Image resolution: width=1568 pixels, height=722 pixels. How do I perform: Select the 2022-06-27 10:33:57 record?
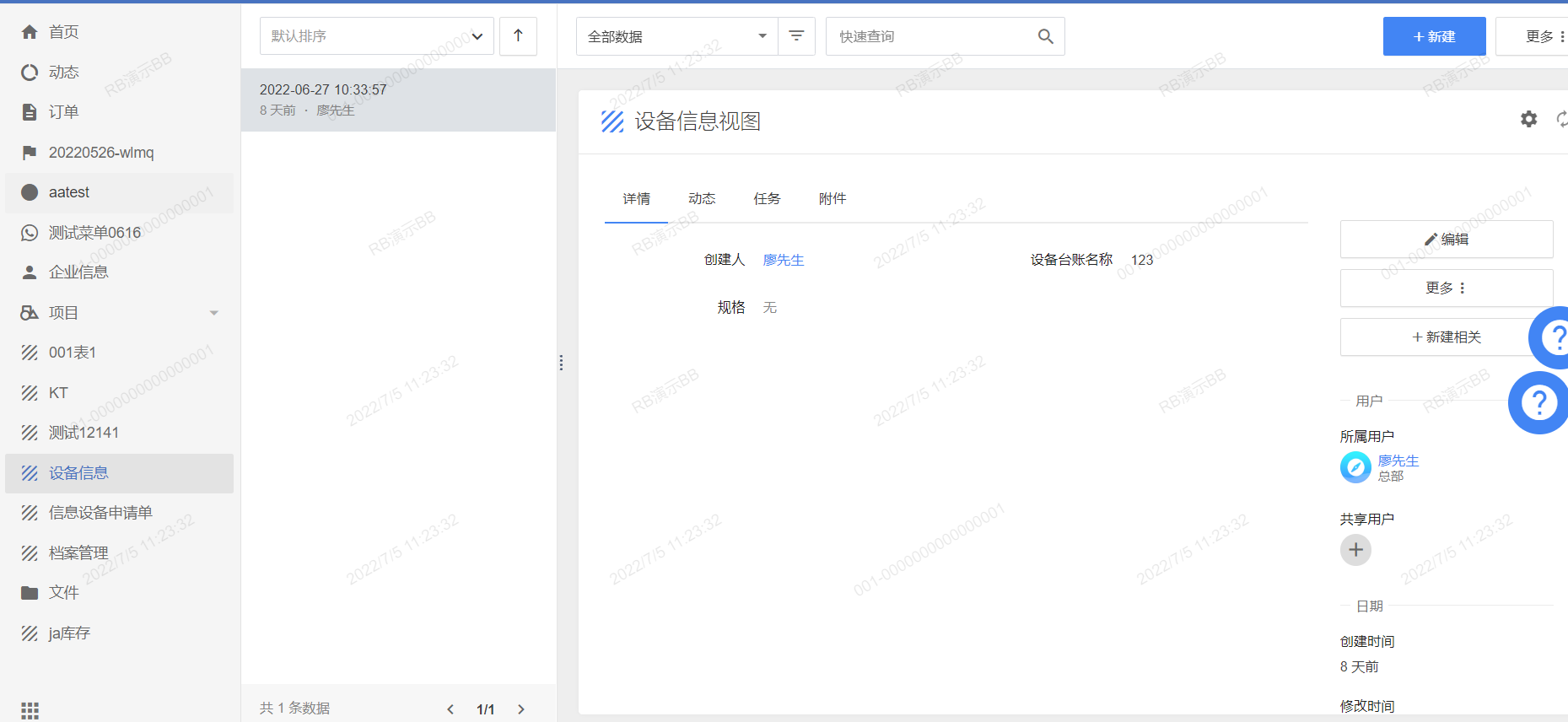point(398,100)
